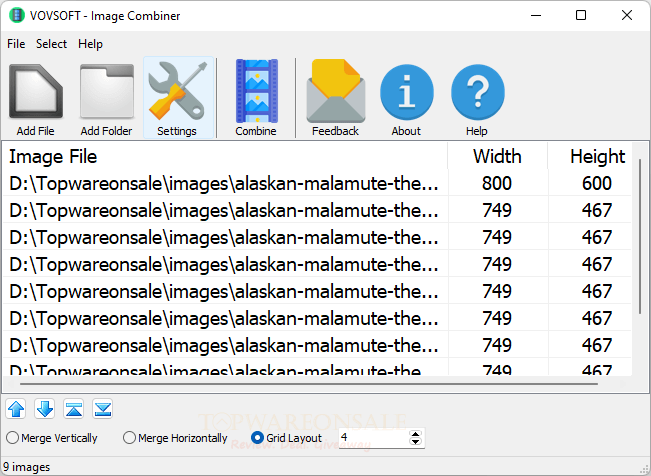Close the Image Combiner window
The width and height of the screenshot is (651, 476).
point(627,15)
